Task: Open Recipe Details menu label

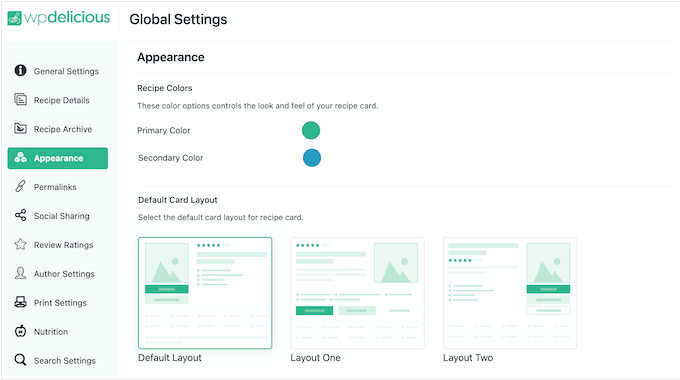Action: pos(62,100)
